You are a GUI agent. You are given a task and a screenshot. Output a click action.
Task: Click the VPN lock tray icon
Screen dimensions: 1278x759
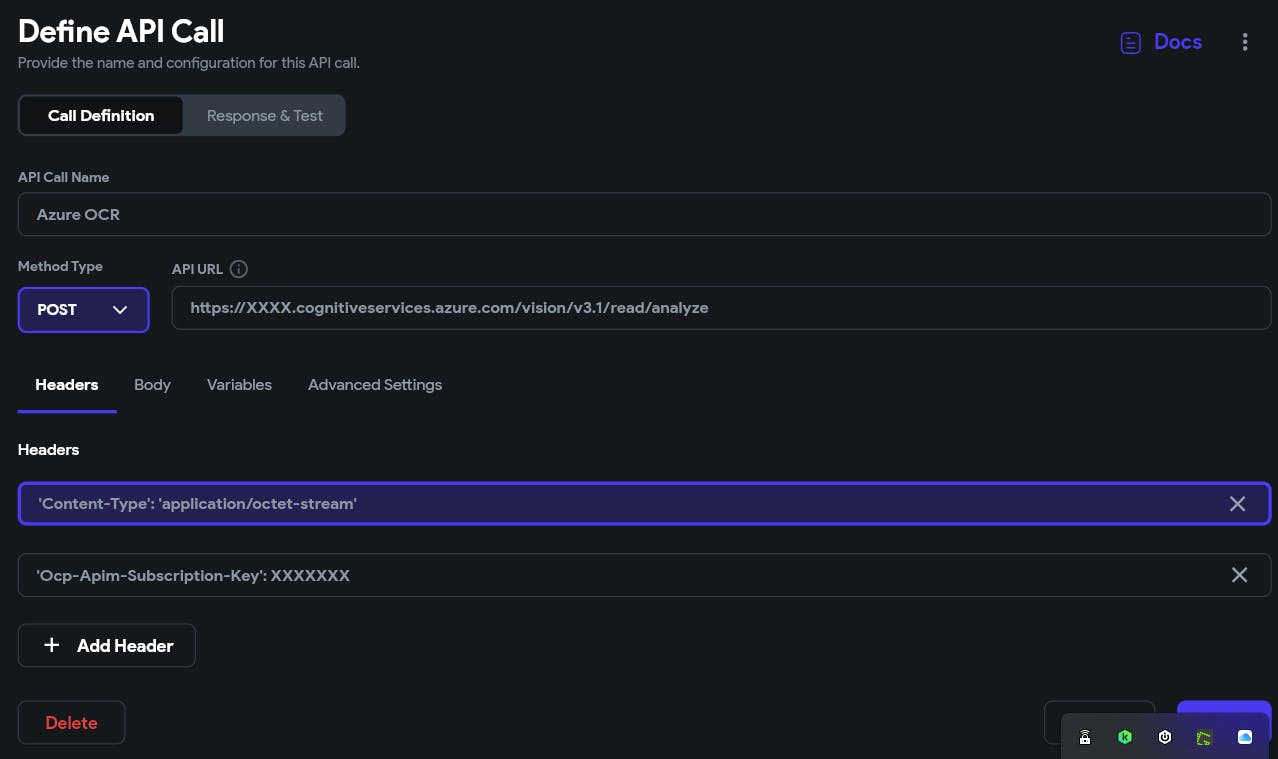click(x=1085, y=738)
